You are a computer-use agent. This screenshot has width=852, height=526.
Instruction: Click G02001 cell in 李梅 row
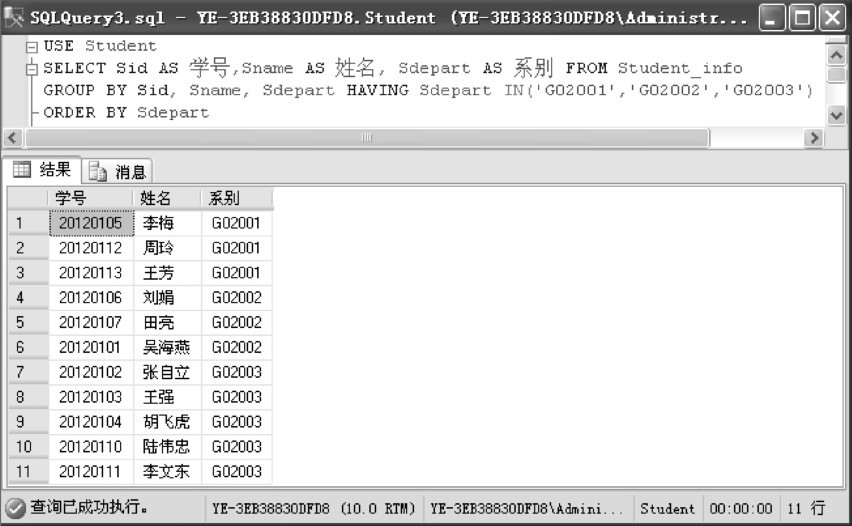click(x=237, y=223)
